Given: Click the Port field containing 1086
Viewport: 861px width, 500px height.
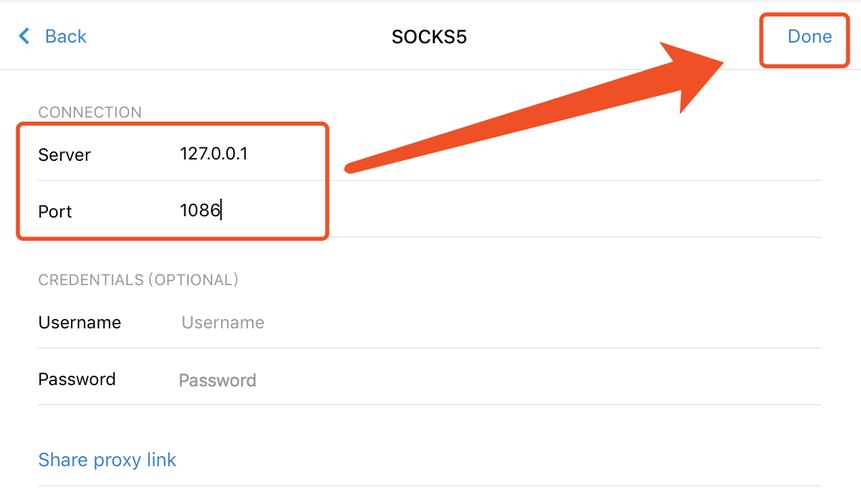Looking at the screenshot, I should [200, 211].
